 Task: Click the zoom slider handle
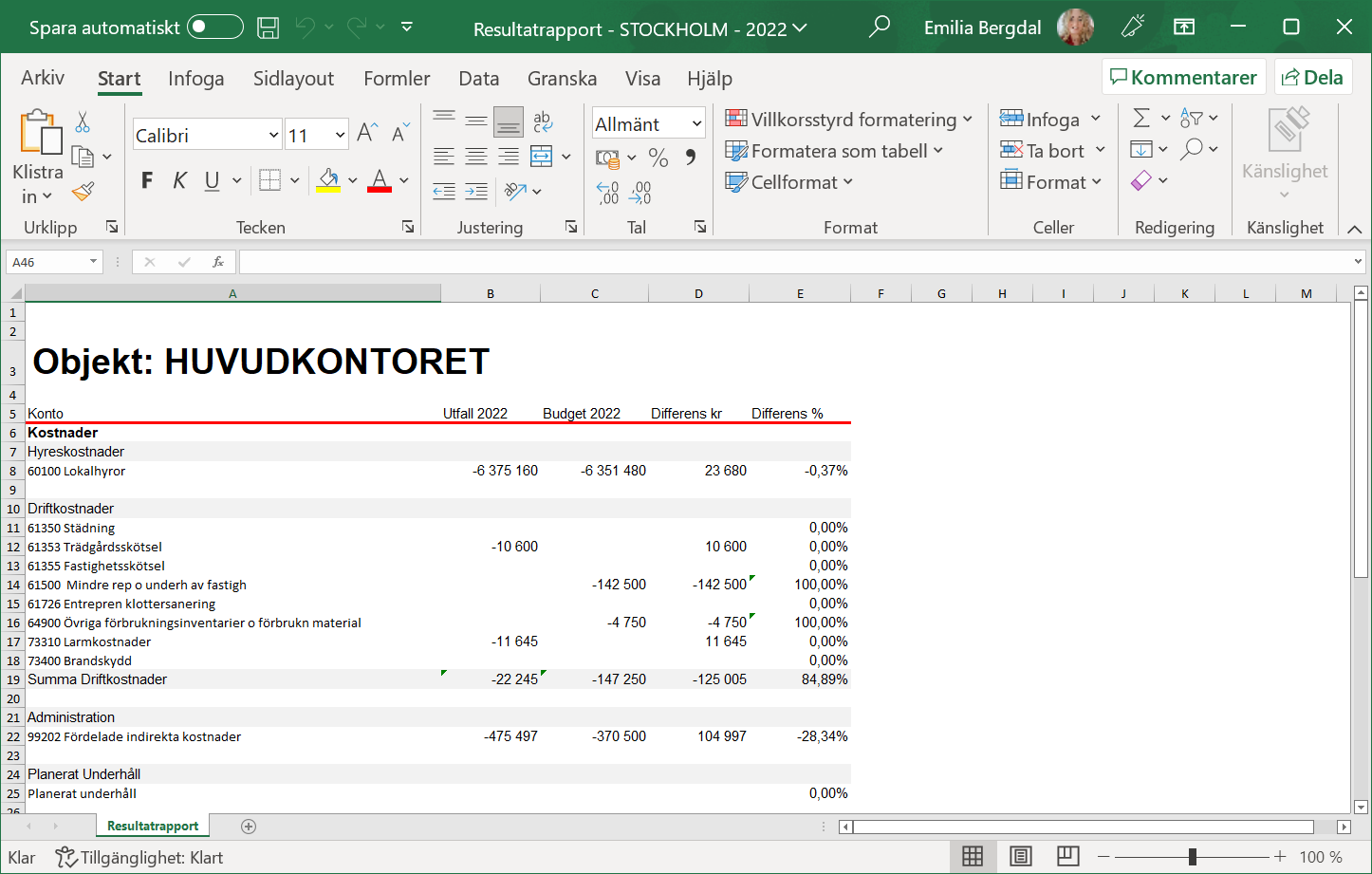1192,857
